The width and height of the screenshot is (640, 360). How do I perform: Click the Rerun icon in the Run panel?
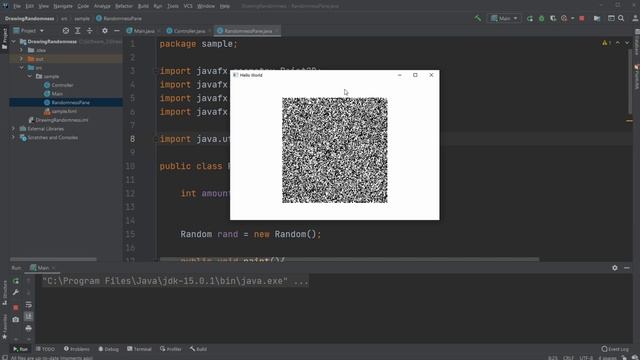point(16,281)
